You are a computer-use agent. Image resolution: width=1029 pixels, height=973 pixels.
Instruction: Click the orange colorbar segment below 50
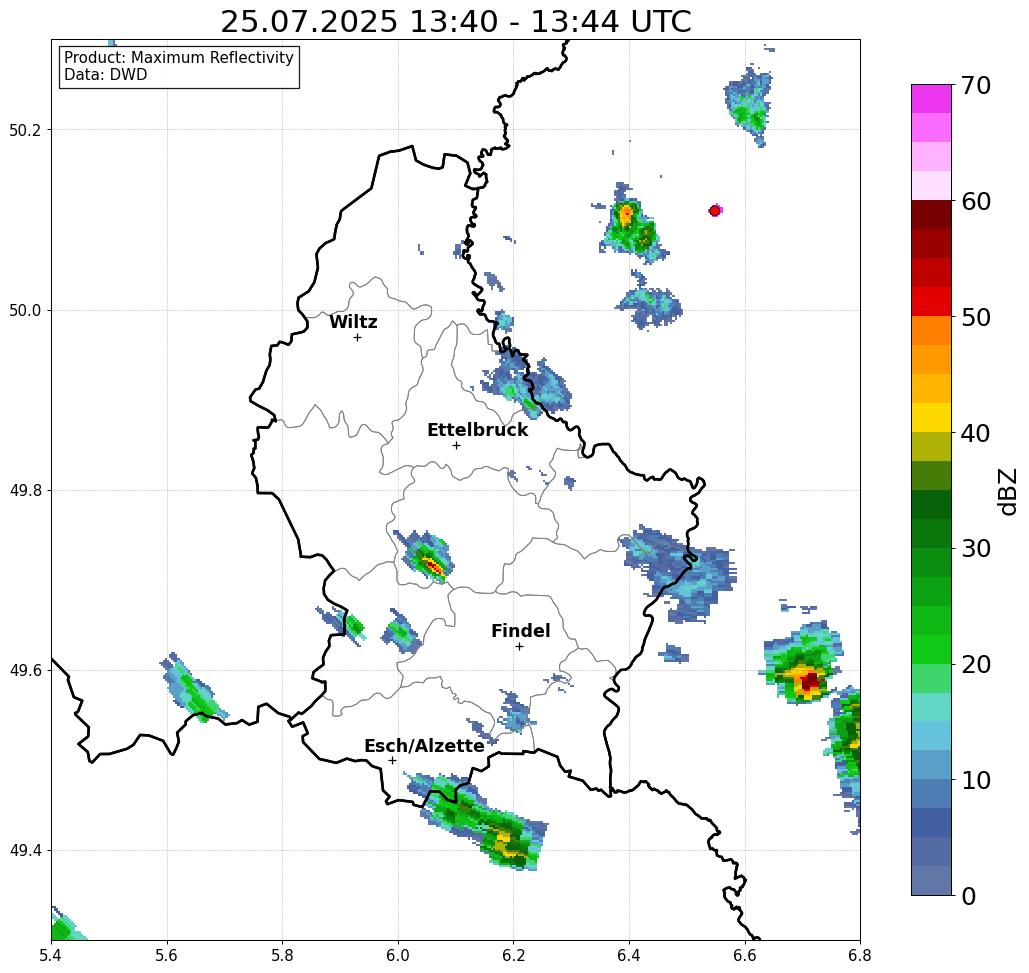pyautogui.click(x=931, y=331)
